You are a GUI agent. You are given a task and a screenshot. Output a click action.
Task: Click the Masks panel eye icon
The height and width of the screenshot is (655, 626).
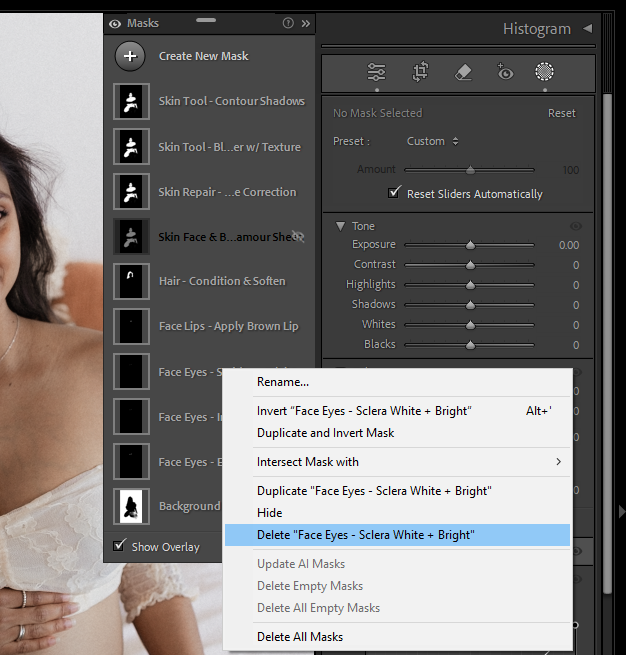pyautogui.click(x=115, y=23)
